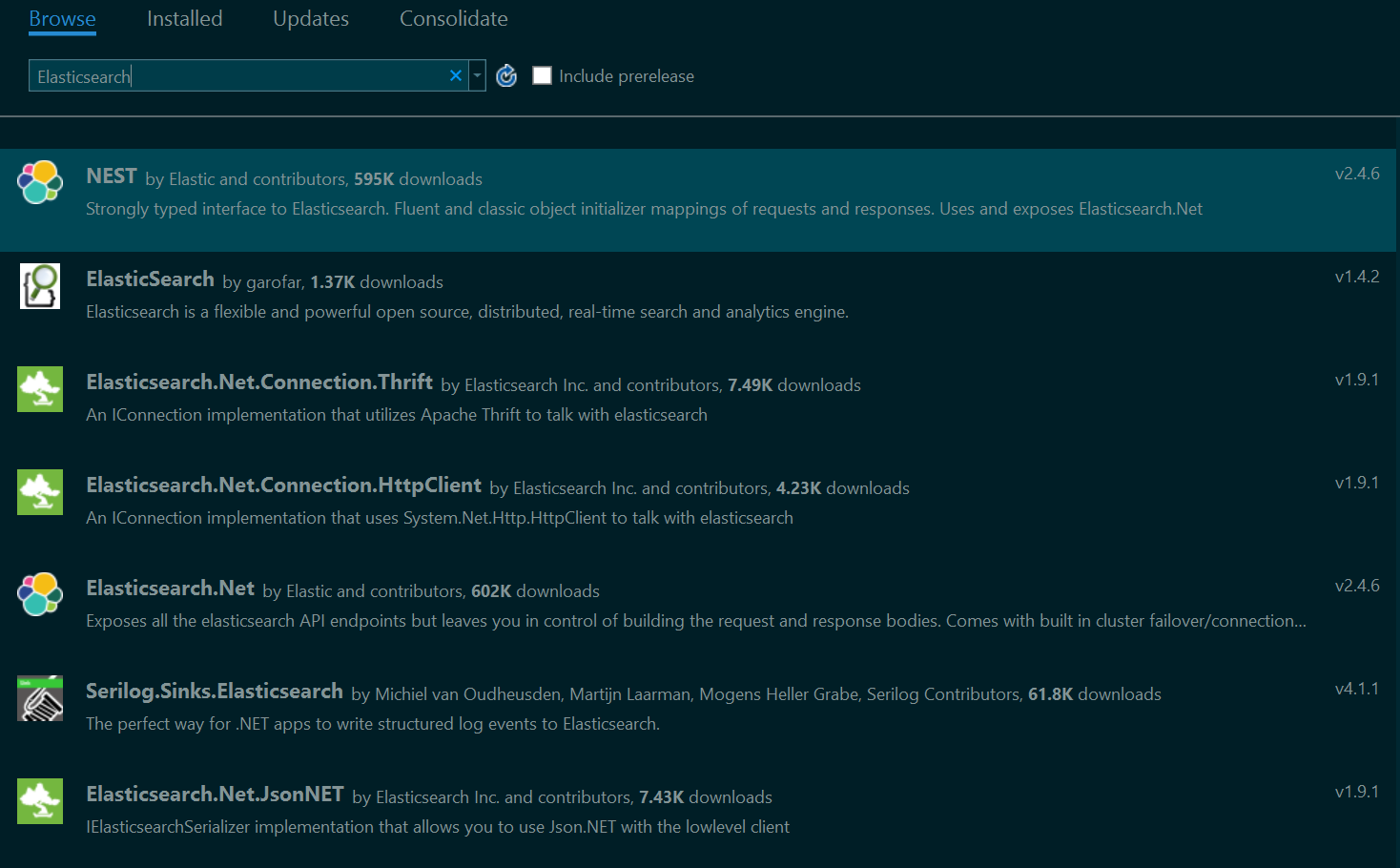Expand the search history dropdown arrow
Image resolution: width=1400 pixels, height=868 pixels.
(477, 75)
